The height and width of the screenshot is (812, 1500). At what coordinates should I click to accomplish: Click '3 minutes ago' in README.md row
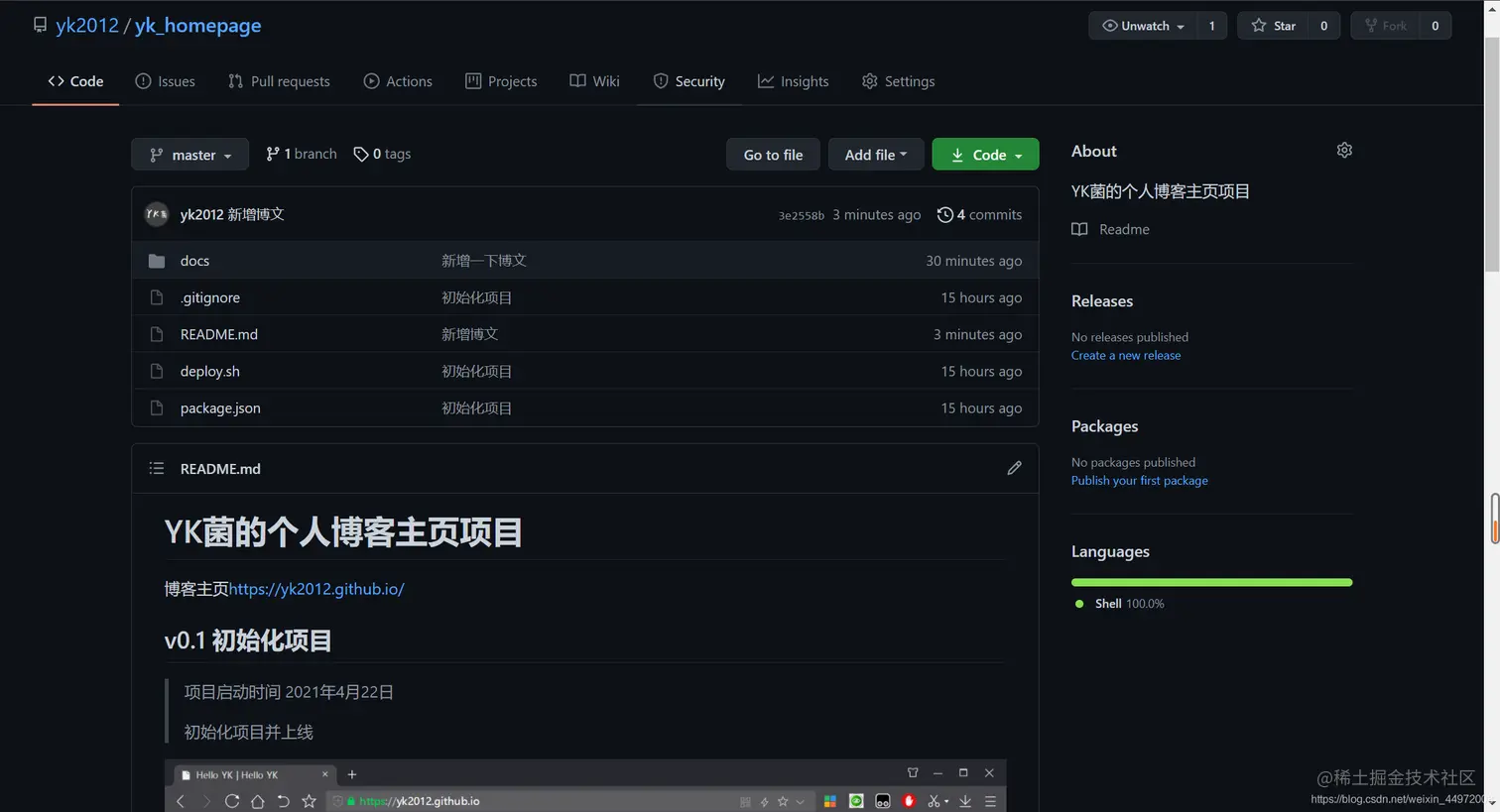click(x=977, y=334)
